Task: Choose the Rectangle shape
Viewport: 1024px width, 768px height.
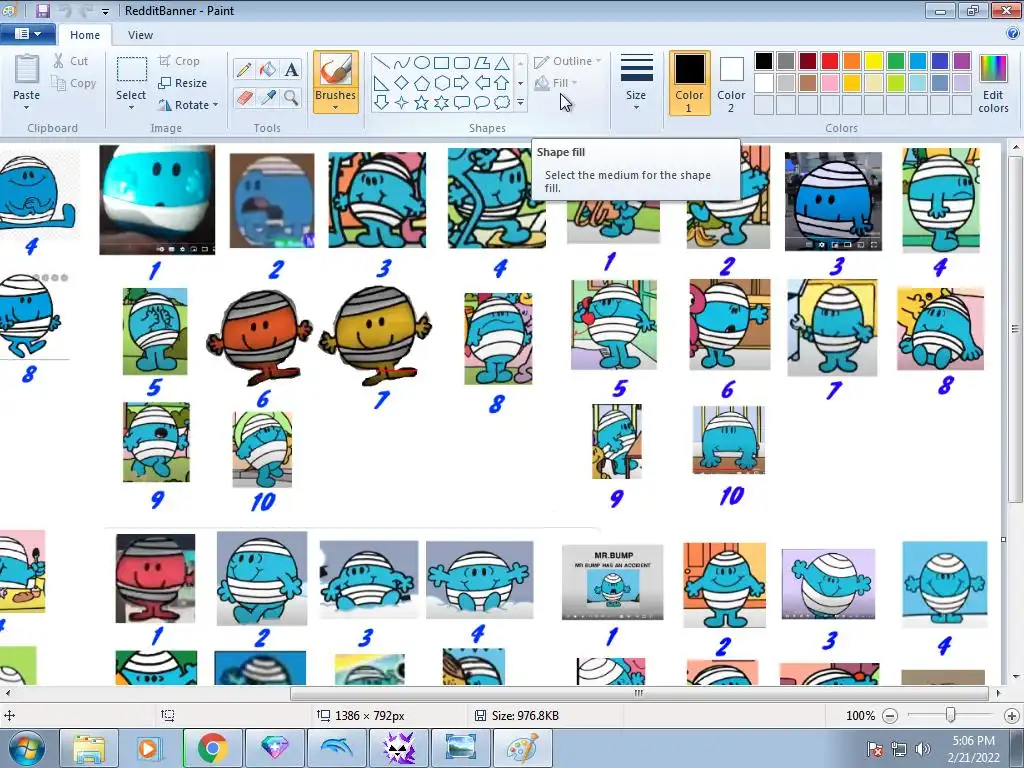Action: coord(441,63)
